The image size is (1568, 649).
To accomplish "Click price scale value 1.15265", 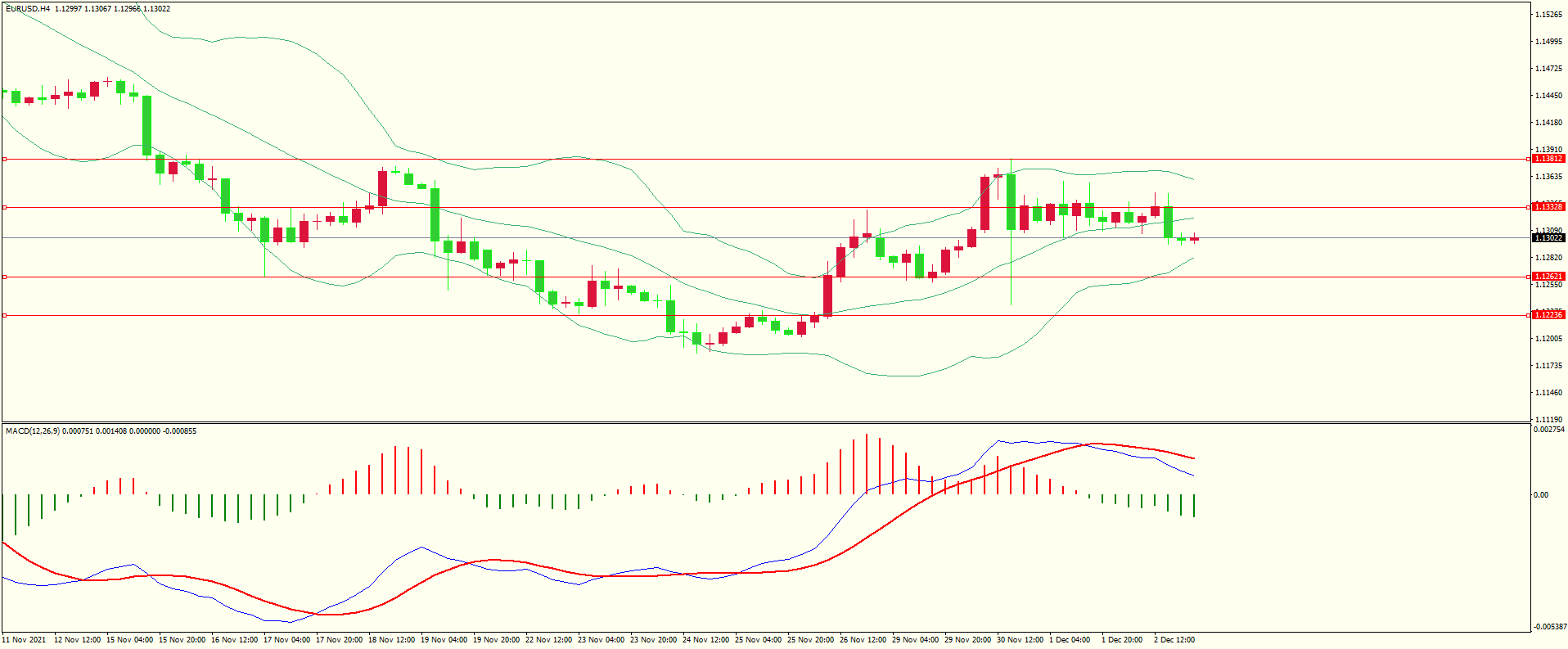I will click(1548, 15).
